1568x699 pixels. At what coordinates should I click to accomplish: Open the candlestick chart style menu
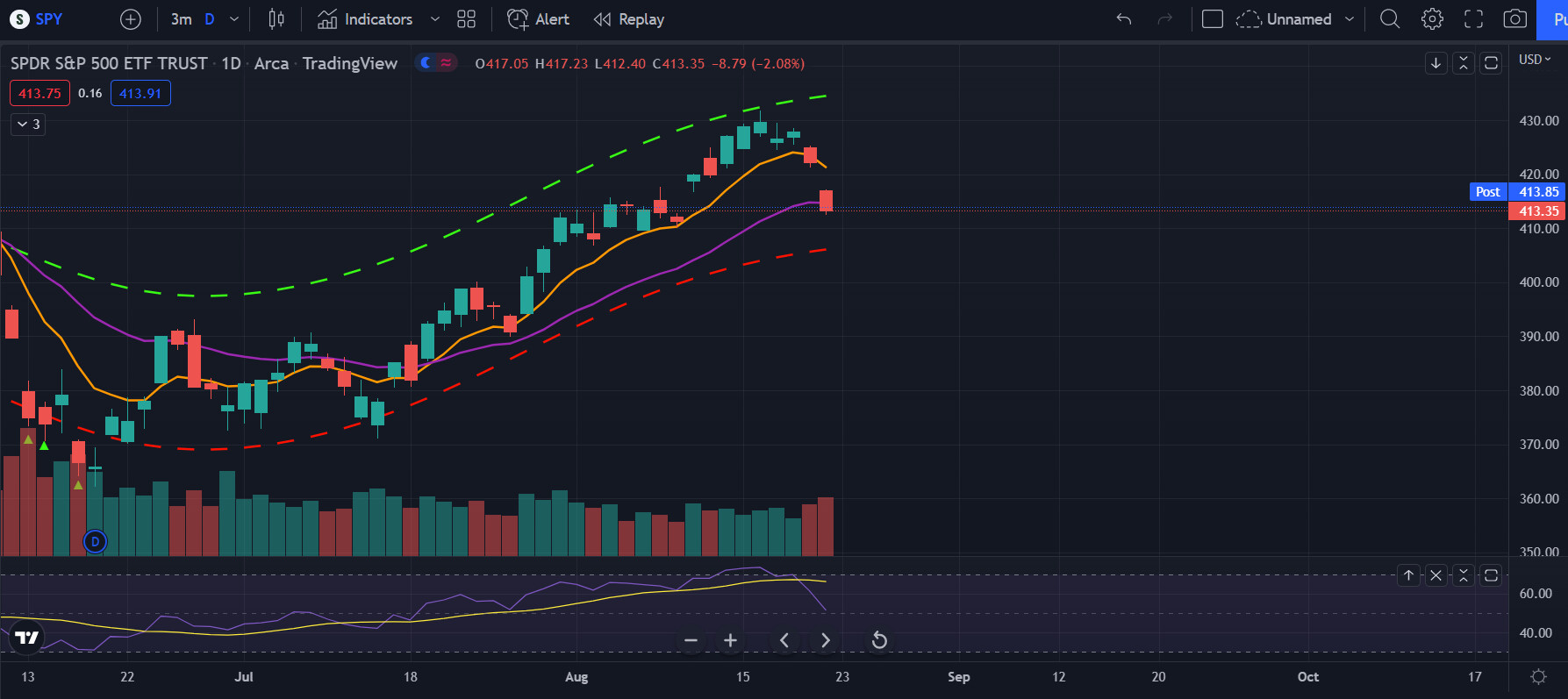[x=276, y=19]
